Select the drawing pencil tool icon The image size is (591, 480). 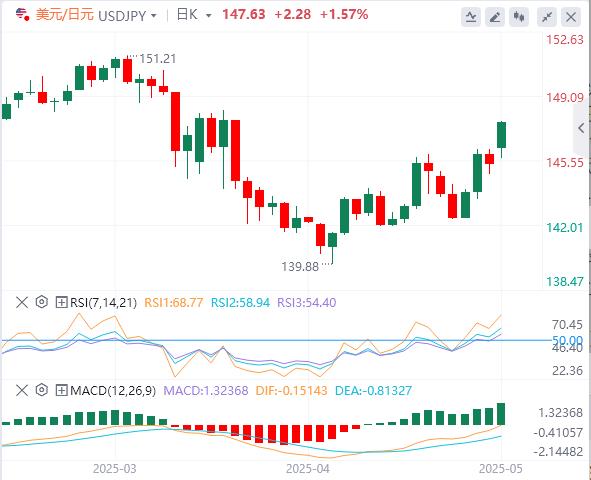495,17
